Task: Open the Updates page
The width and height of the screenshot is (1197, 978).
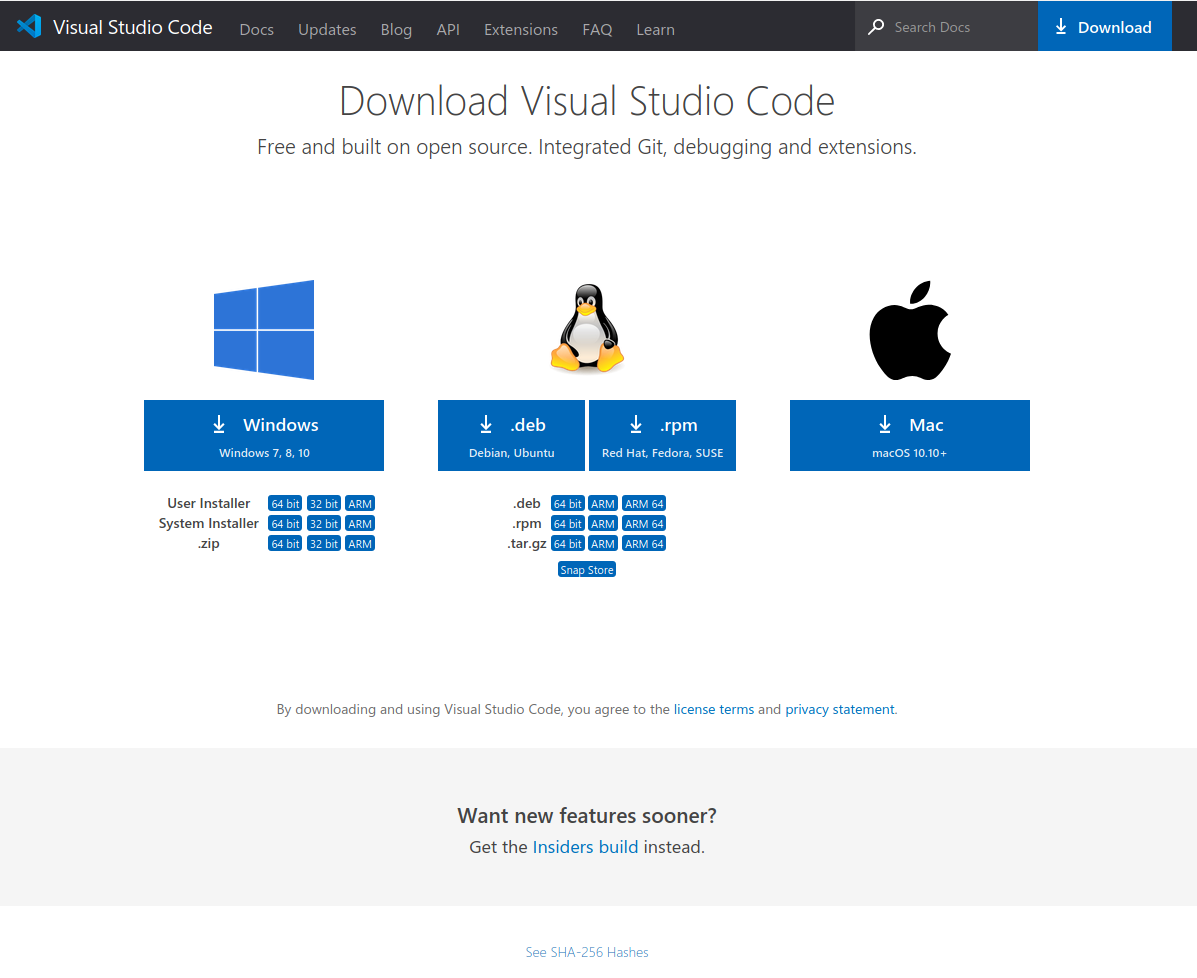Action: point(327,29)
